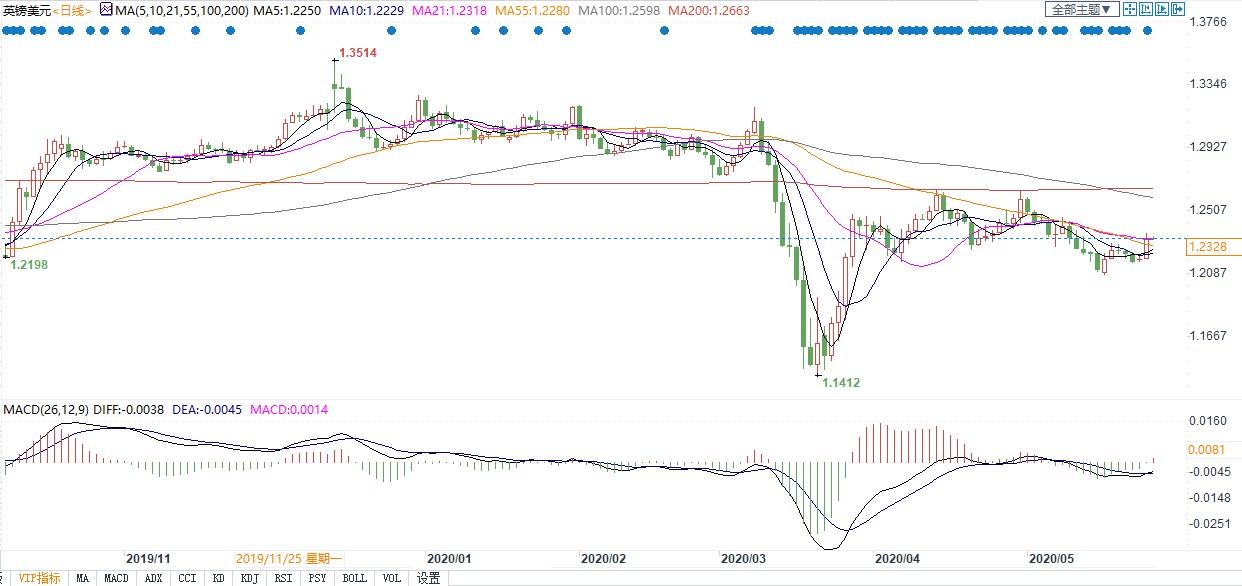Select the KDJ indicator tab
The image size is (1242, 586).
pyautogui.click(x=249, y=578)
